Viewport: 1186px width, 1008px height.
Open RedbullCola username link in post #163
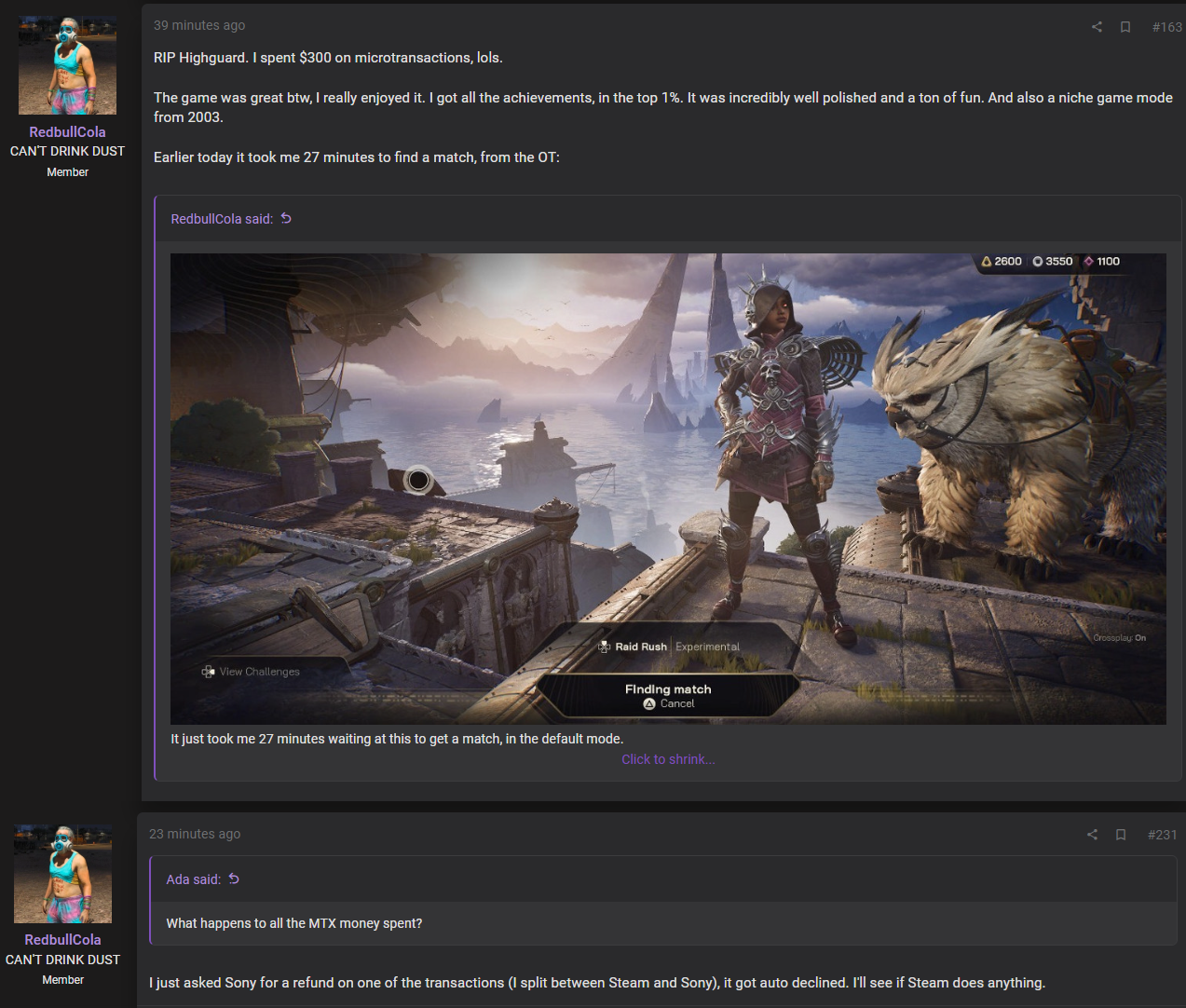[67, 132]
